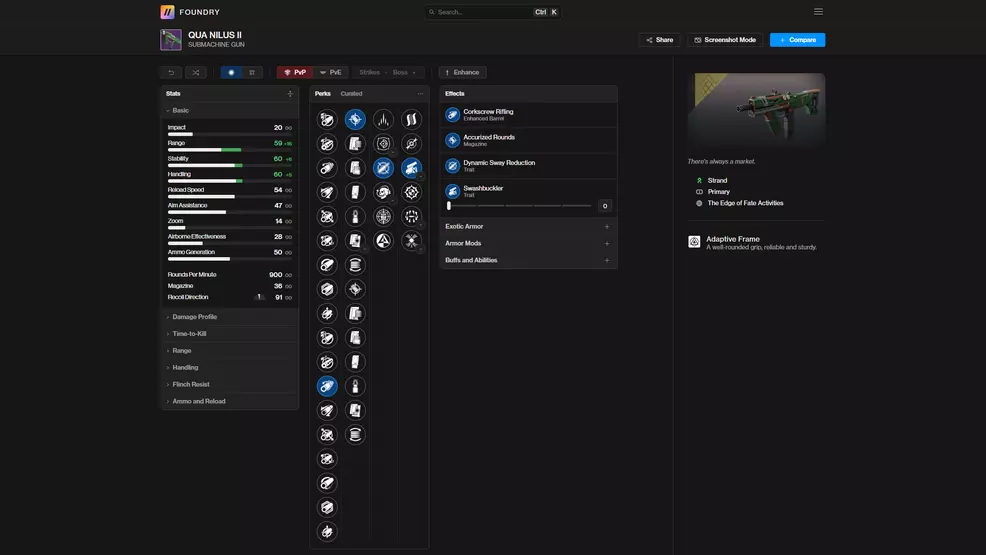986x555 pixels.
Task: Click the Adaptive Frame icon
Action: click(694, 242)
